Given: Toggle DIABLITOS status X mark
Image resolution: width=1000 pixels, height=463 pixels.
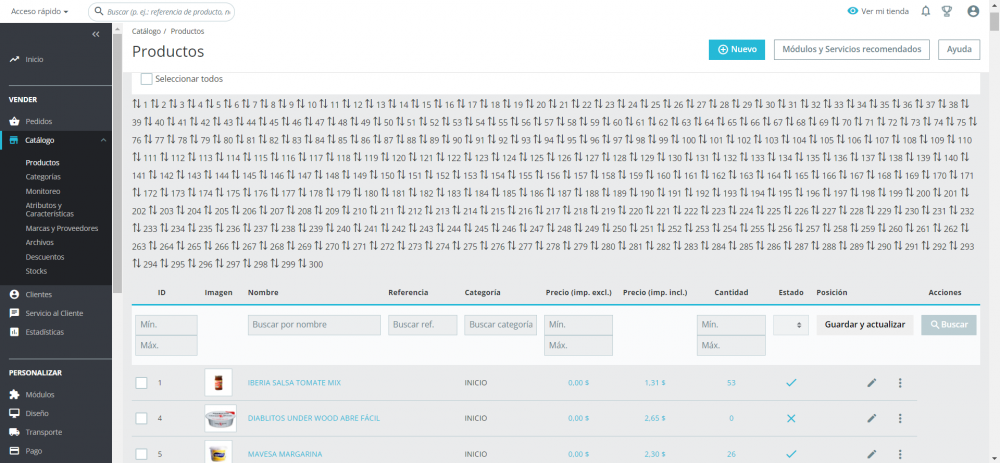Looking at the screenshot, I should 791,418.
